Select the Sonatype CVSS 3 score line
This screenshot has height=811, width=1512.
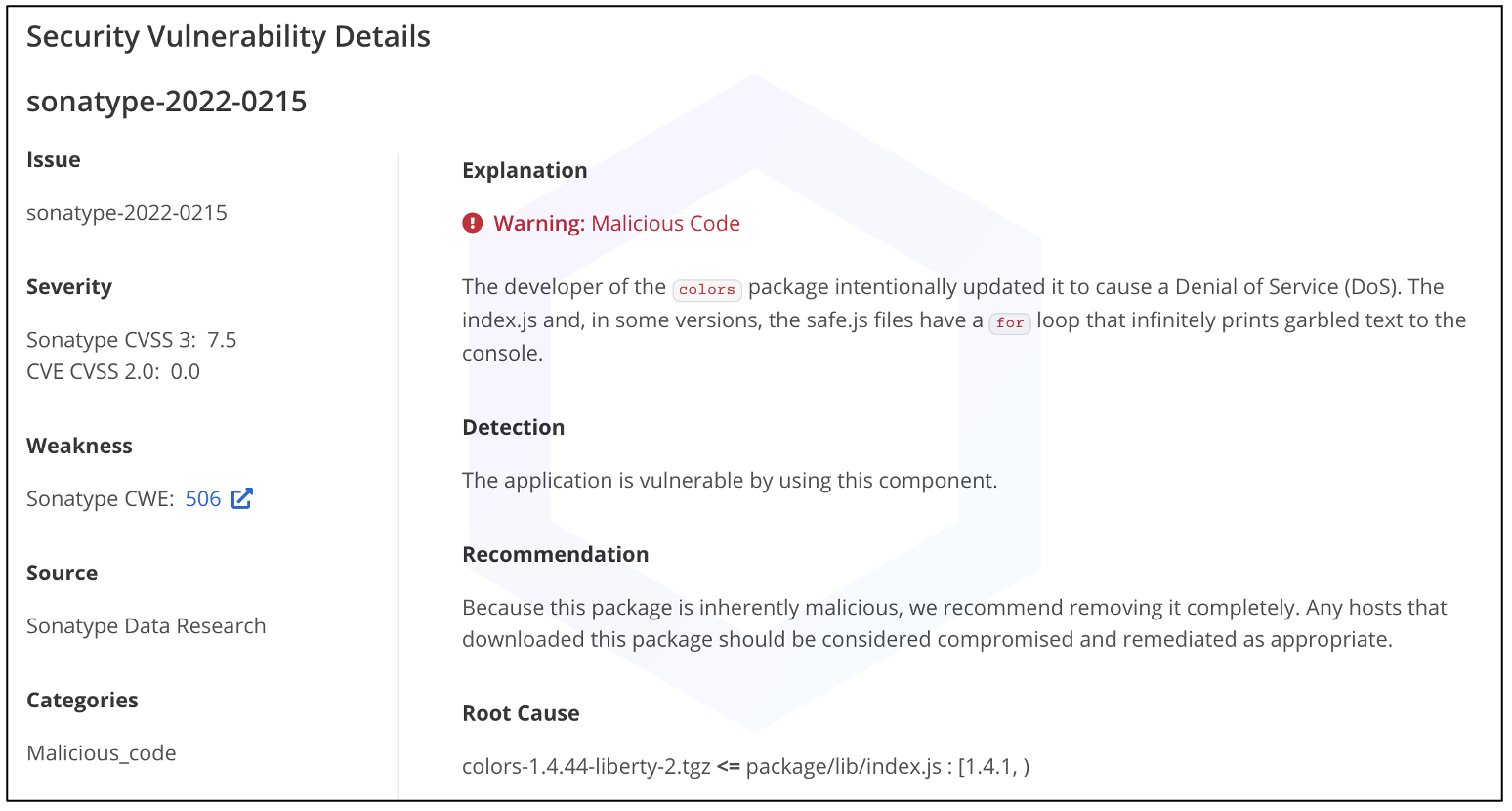click(132, 340)
